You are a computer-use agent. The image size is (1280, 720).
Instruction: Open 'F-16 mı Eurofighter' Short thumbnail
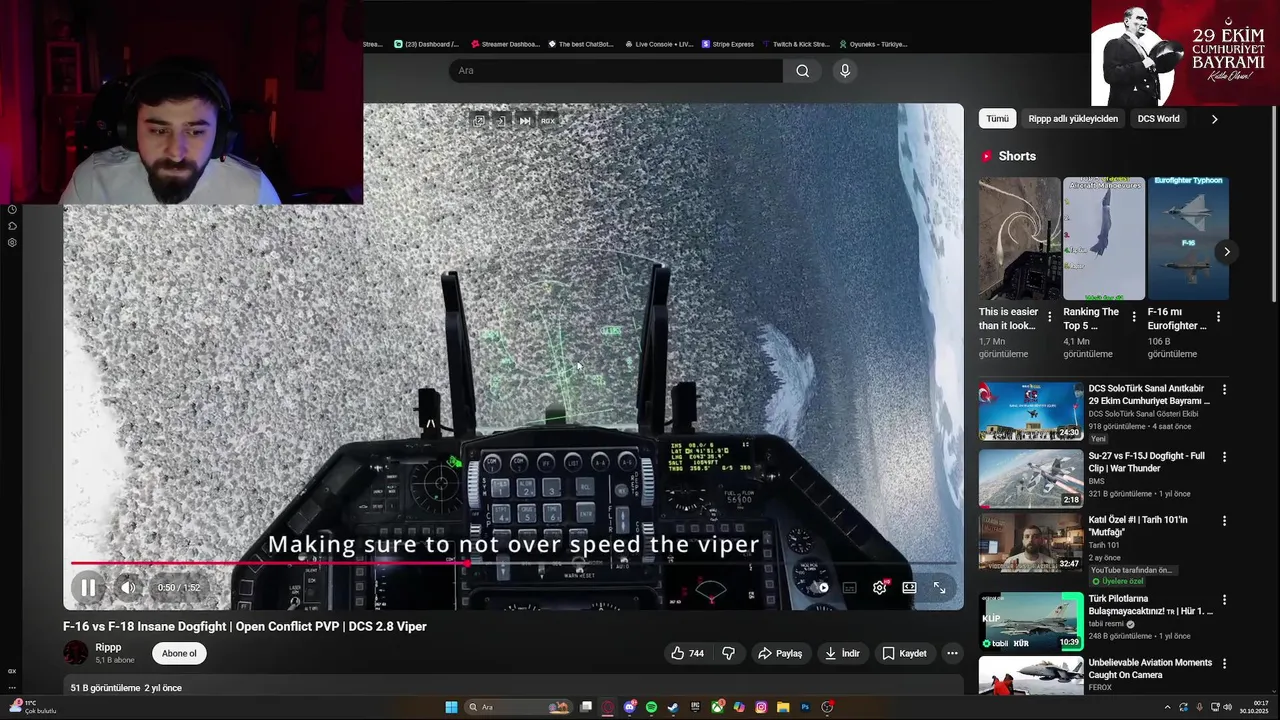[x=1188, y=239]
